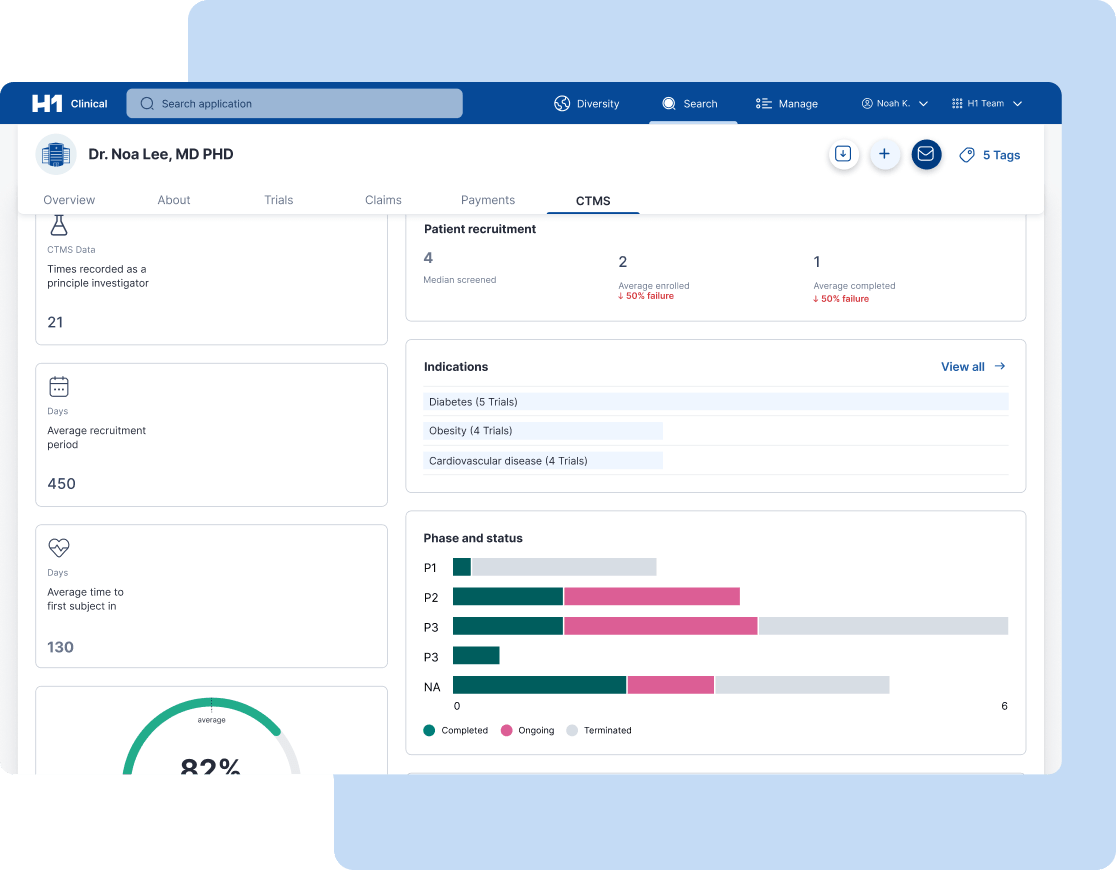Click the Noah K. user avatar icon
This screenshot has height=870, width=1116.
pyautogui.click(x=867, y=104)
